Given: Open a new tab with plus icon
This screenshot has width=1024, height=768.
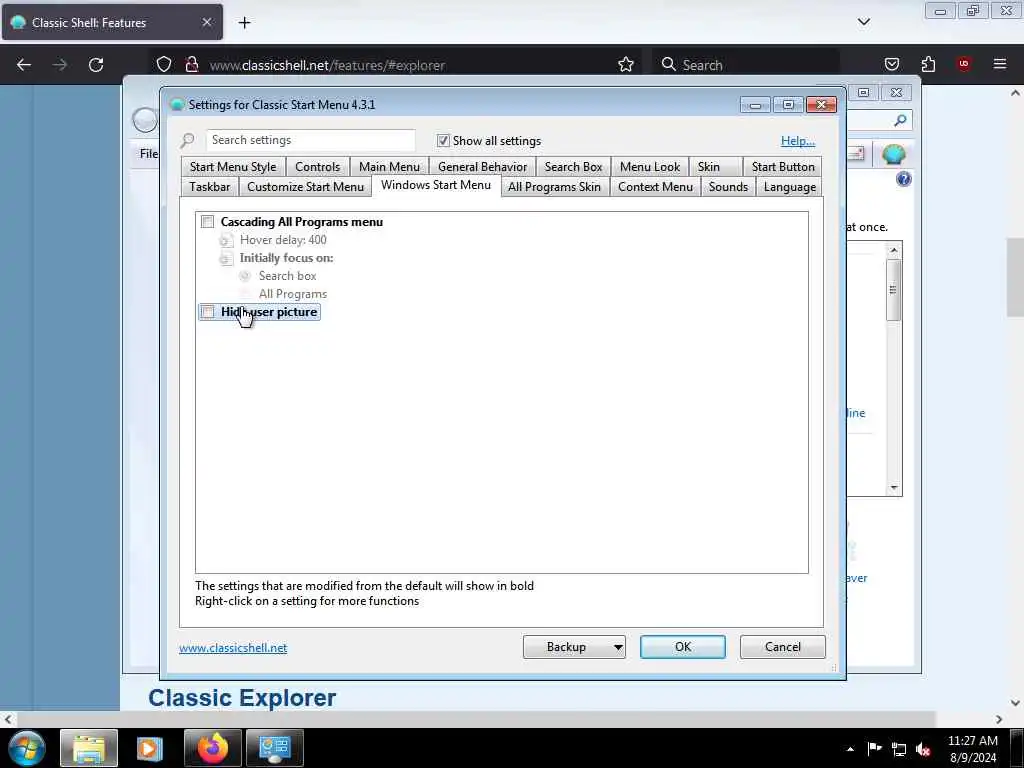Looking at the screenshot, I should 244,23.
